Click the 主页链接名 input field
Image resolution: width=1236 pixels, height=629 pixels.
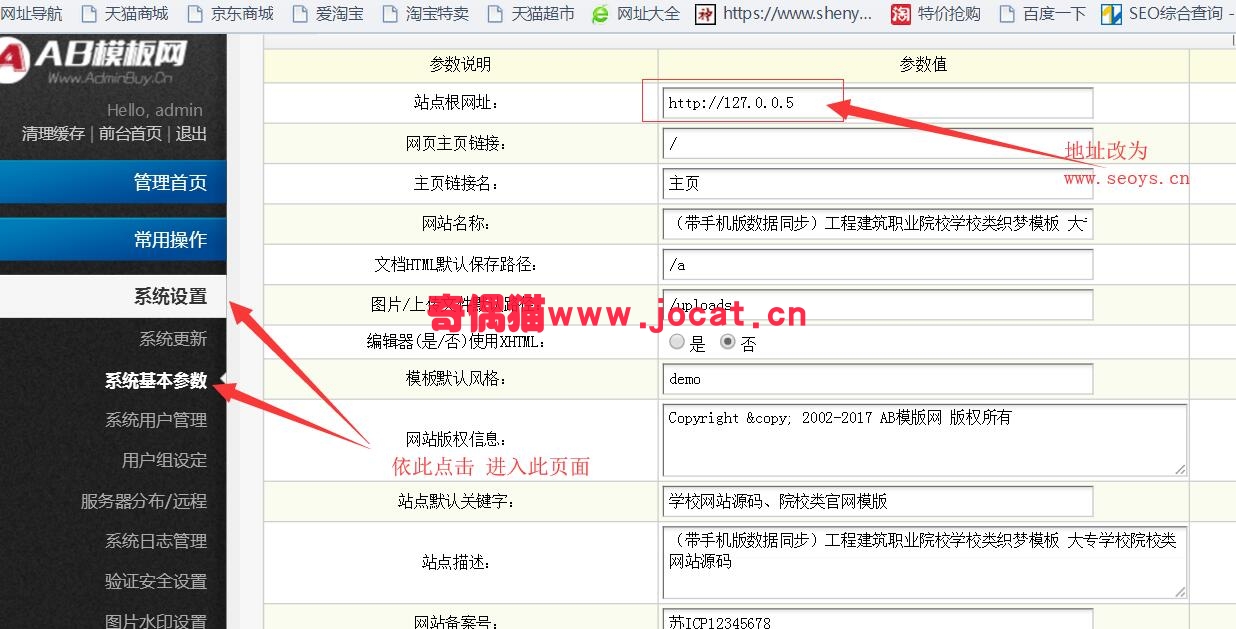[877, 184]
